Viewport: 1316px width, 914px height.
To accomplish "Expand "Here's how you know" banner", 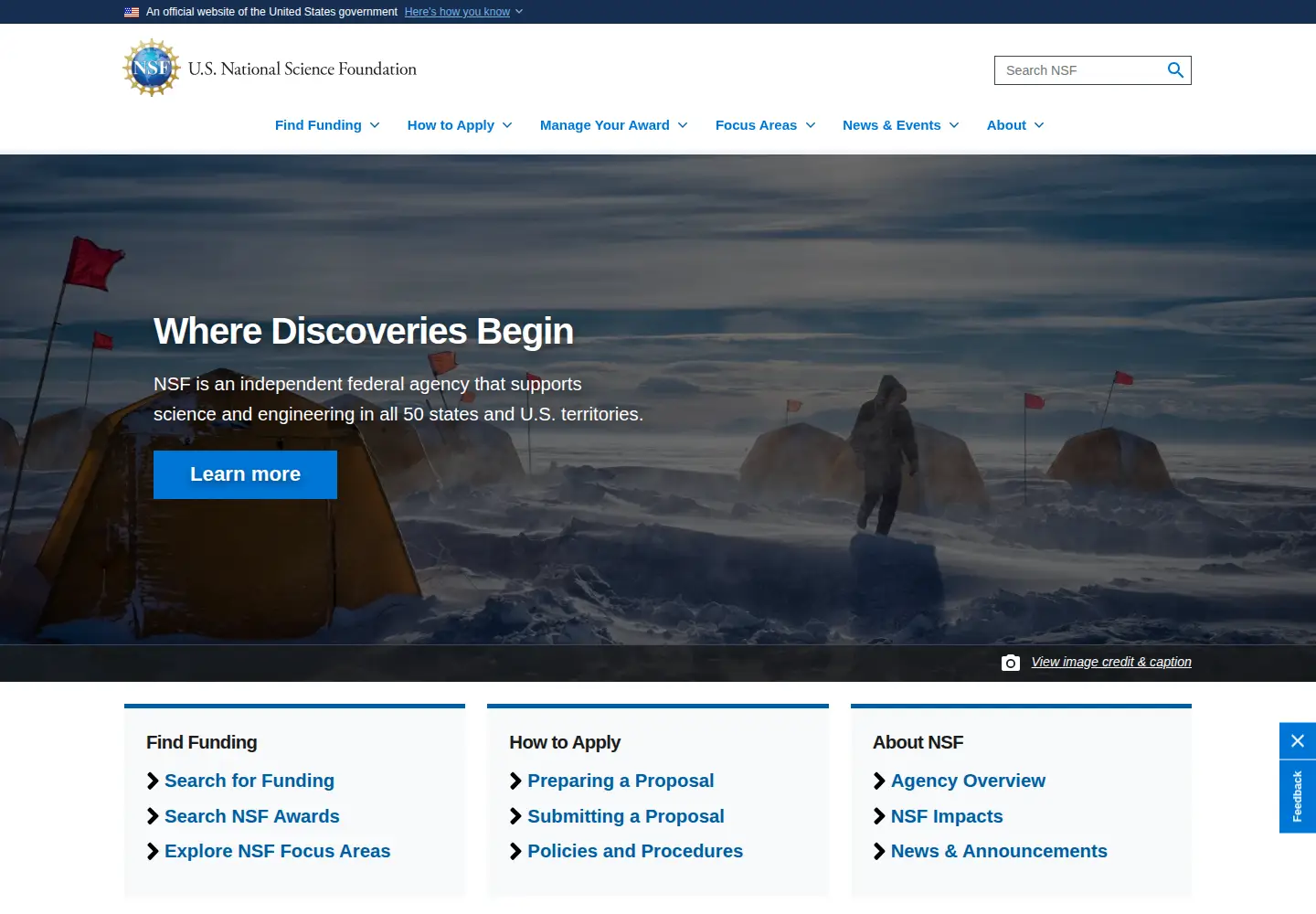I will pyautogui.click(x=463, y=12).
